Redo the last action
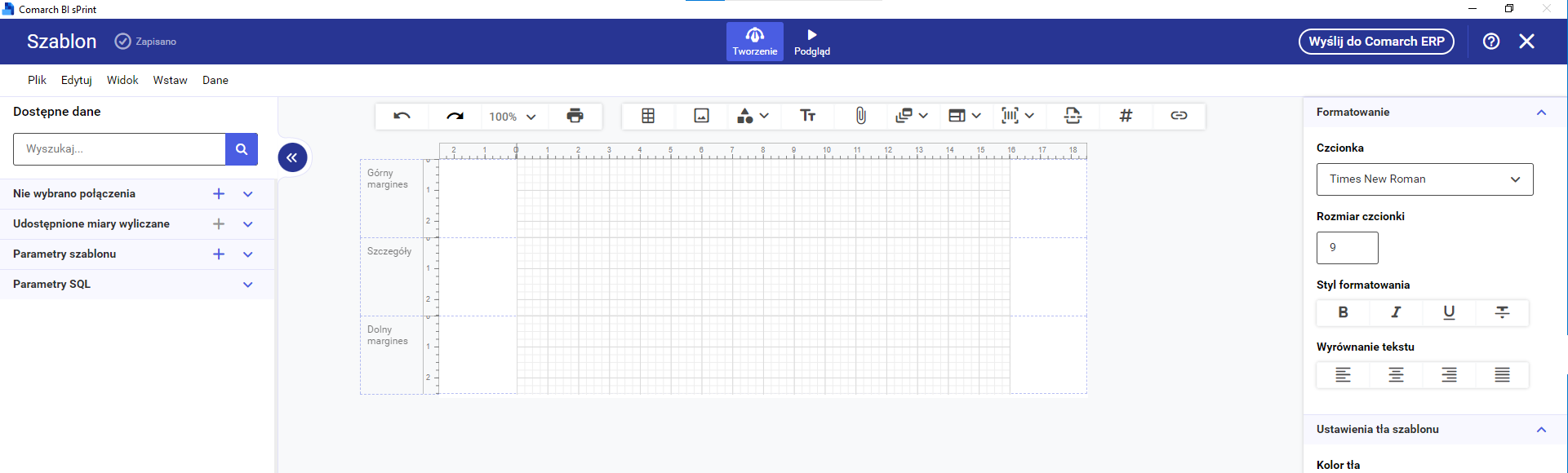This screenshot has width=1568, height=473. [455, 116]
